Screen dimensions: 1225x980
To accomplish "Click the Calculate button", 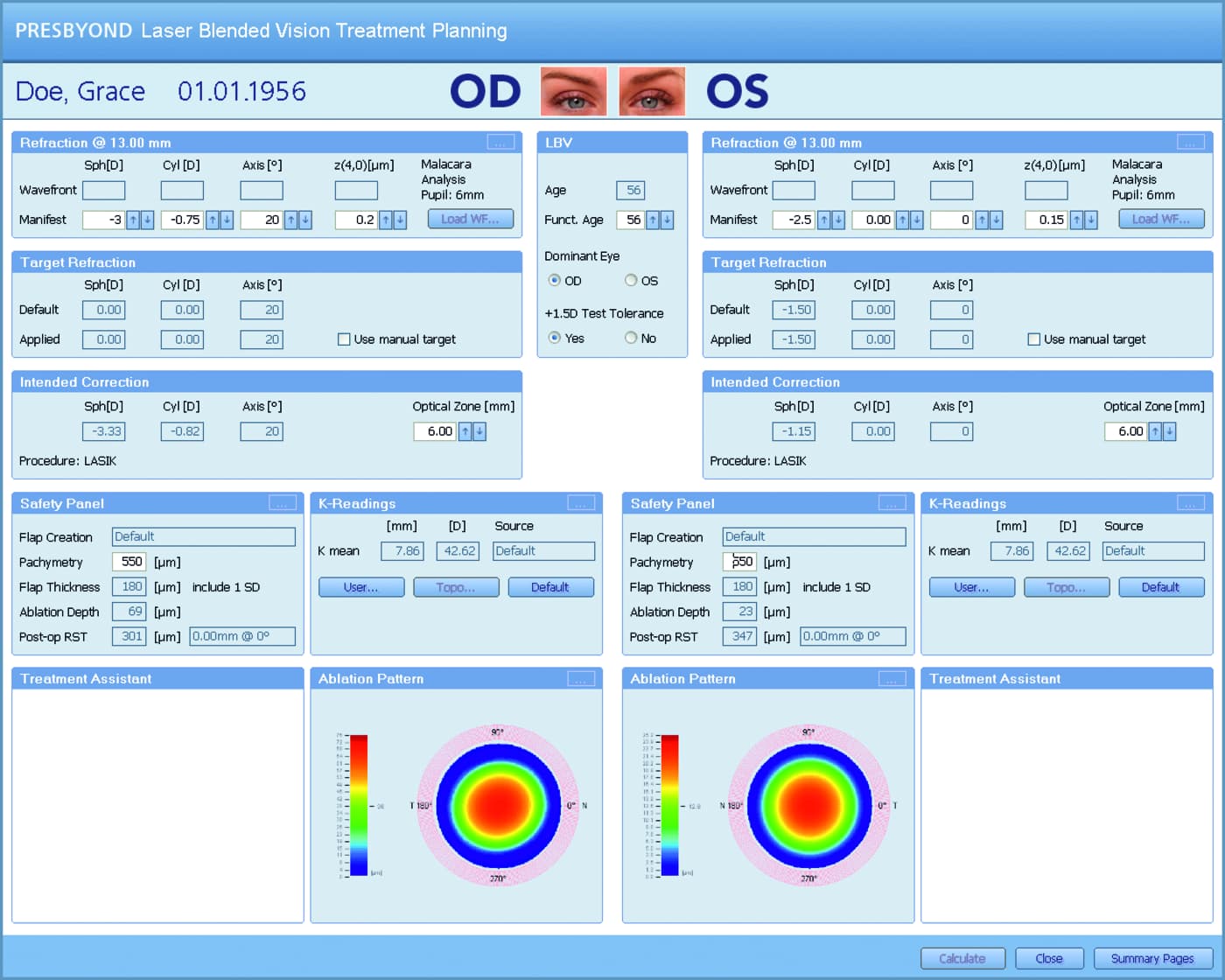I will (962, 958).
